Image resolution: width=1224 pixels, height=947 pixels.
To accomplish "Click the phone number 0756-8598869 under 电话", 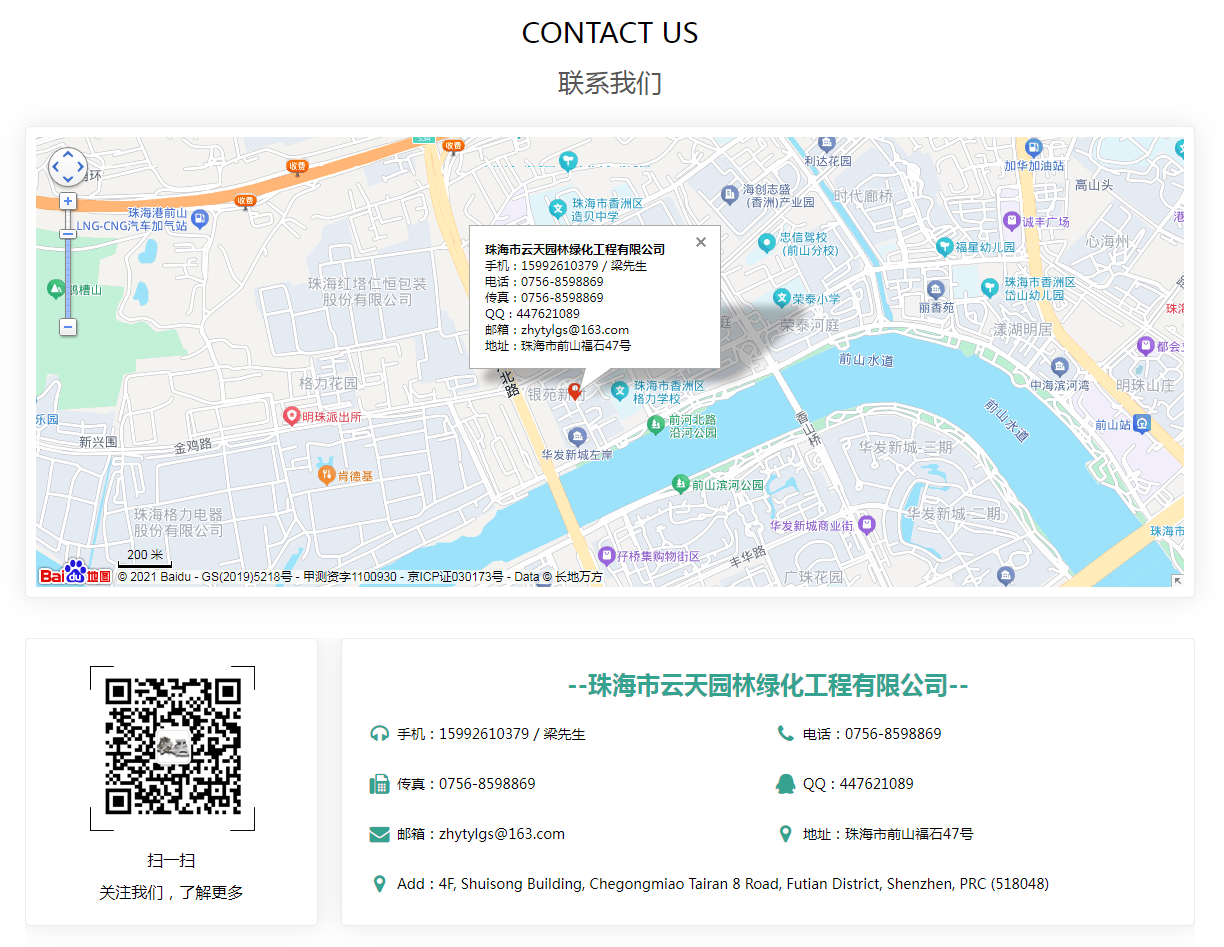I will click(893, 734).
